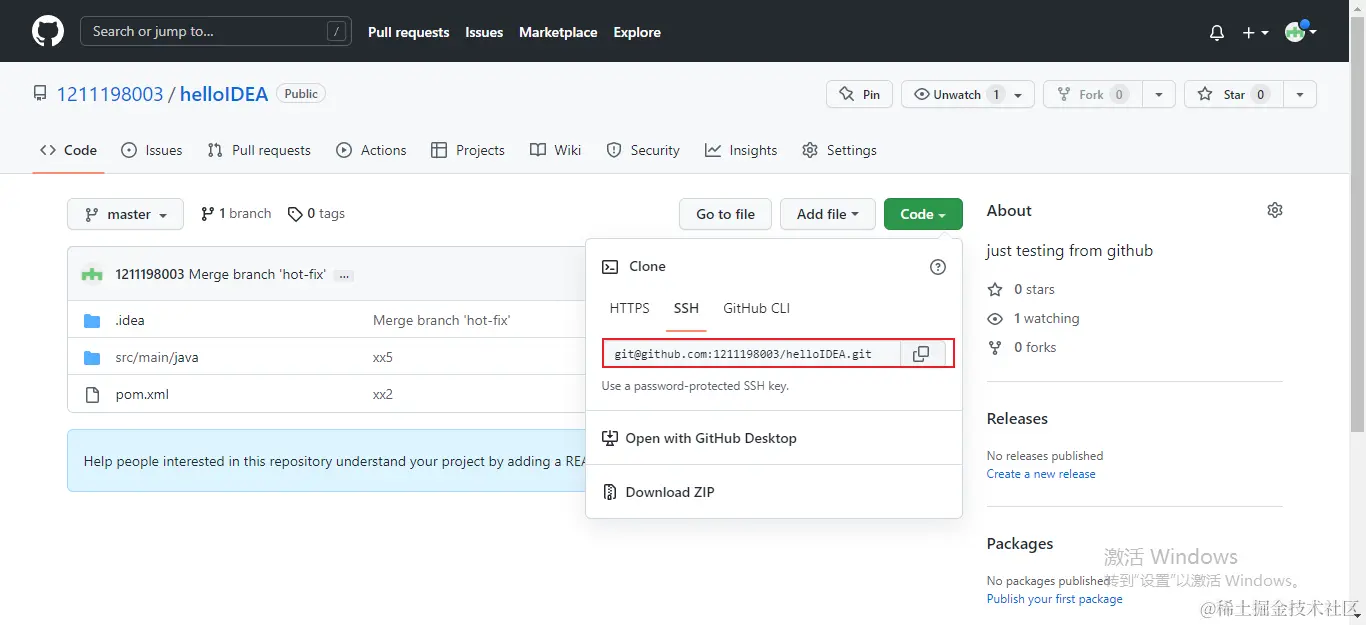Select the HTTPS clone tab

[629, 308]
